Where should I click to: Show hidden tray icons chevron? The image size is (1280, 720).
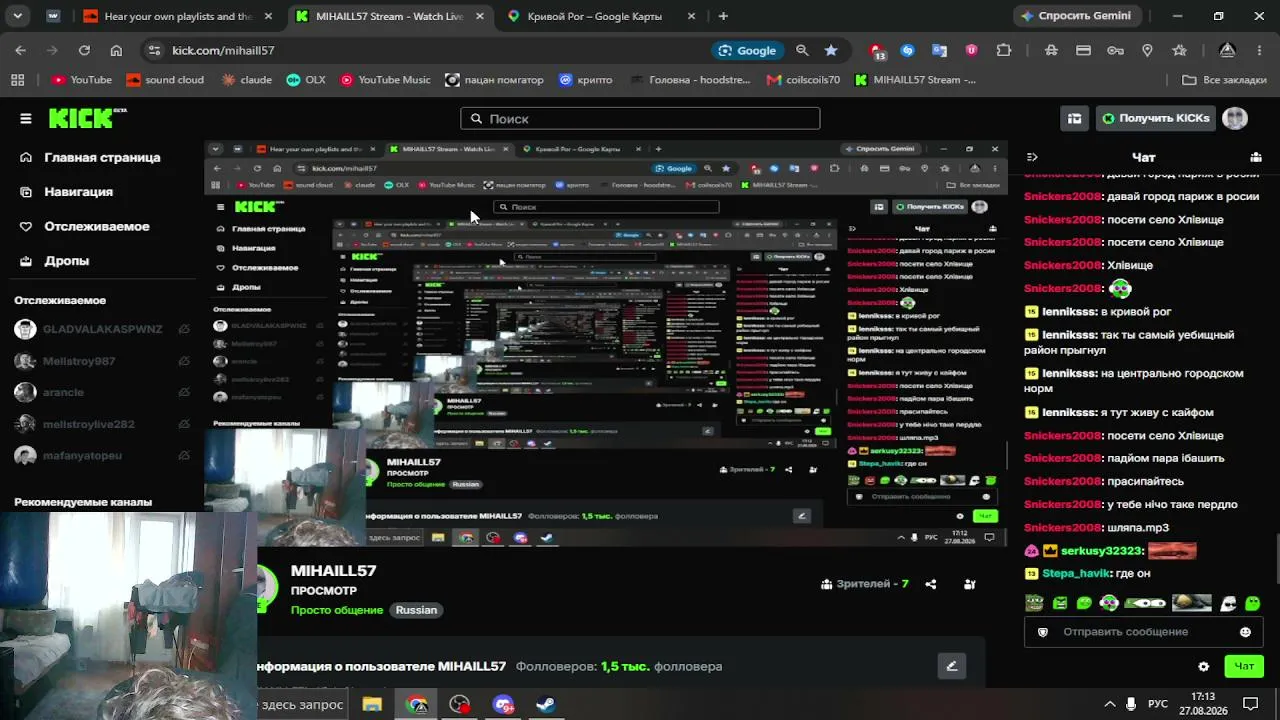[1109, 704]
